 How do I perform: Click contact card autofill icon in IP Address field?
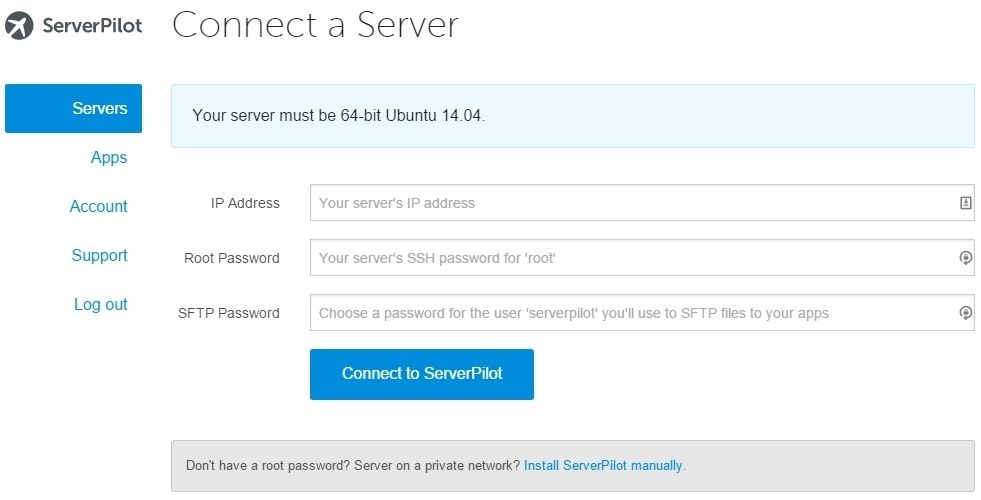pyautogui.click(x=965, y=203)
